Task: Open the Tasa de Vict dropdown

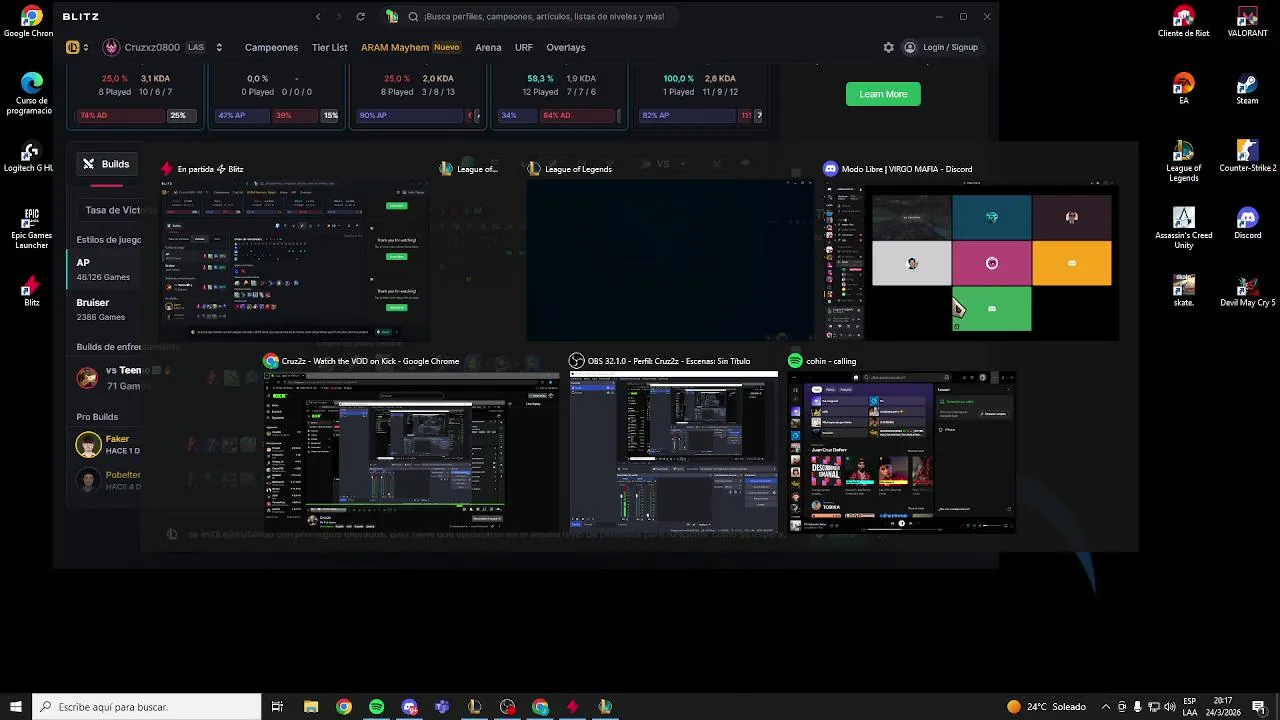Action: click(114, 210)
